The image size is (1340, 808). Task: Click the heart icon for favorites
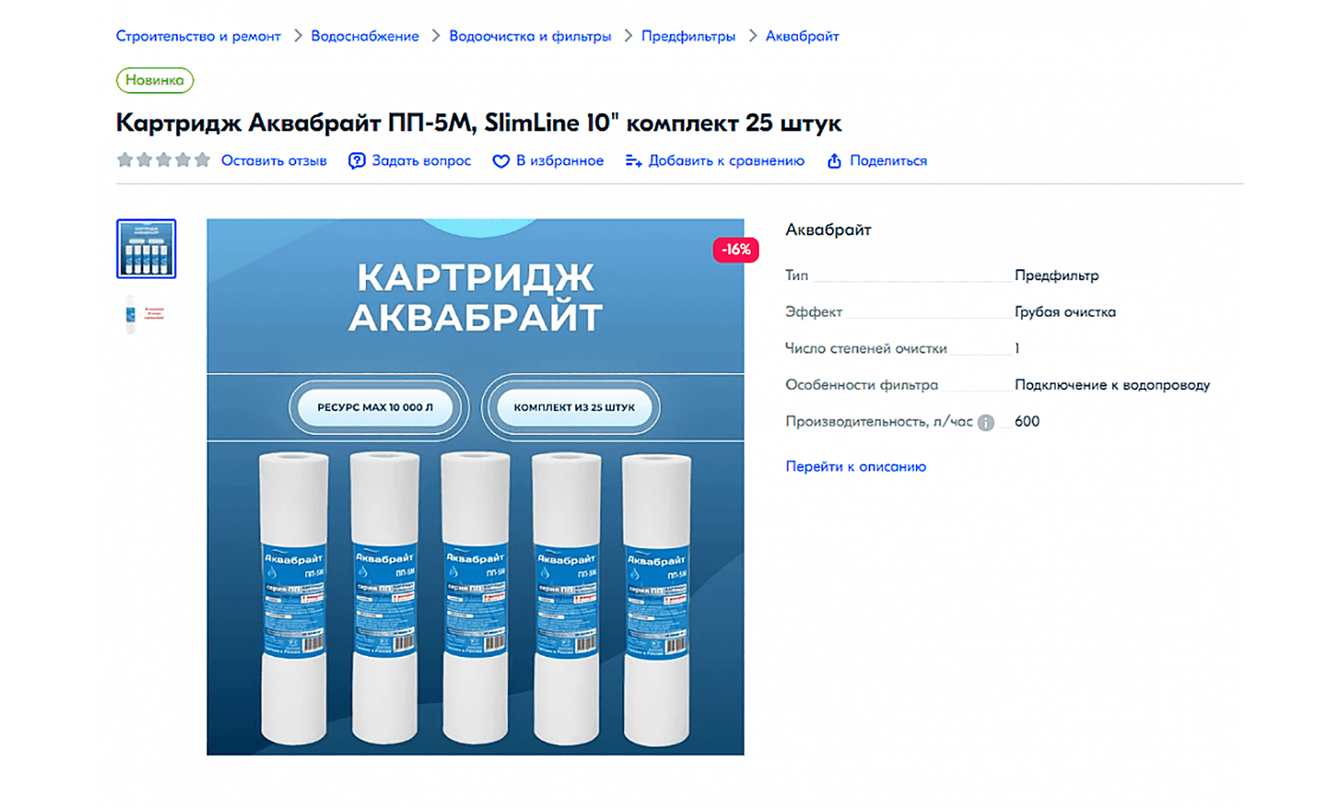pos(501,161)
